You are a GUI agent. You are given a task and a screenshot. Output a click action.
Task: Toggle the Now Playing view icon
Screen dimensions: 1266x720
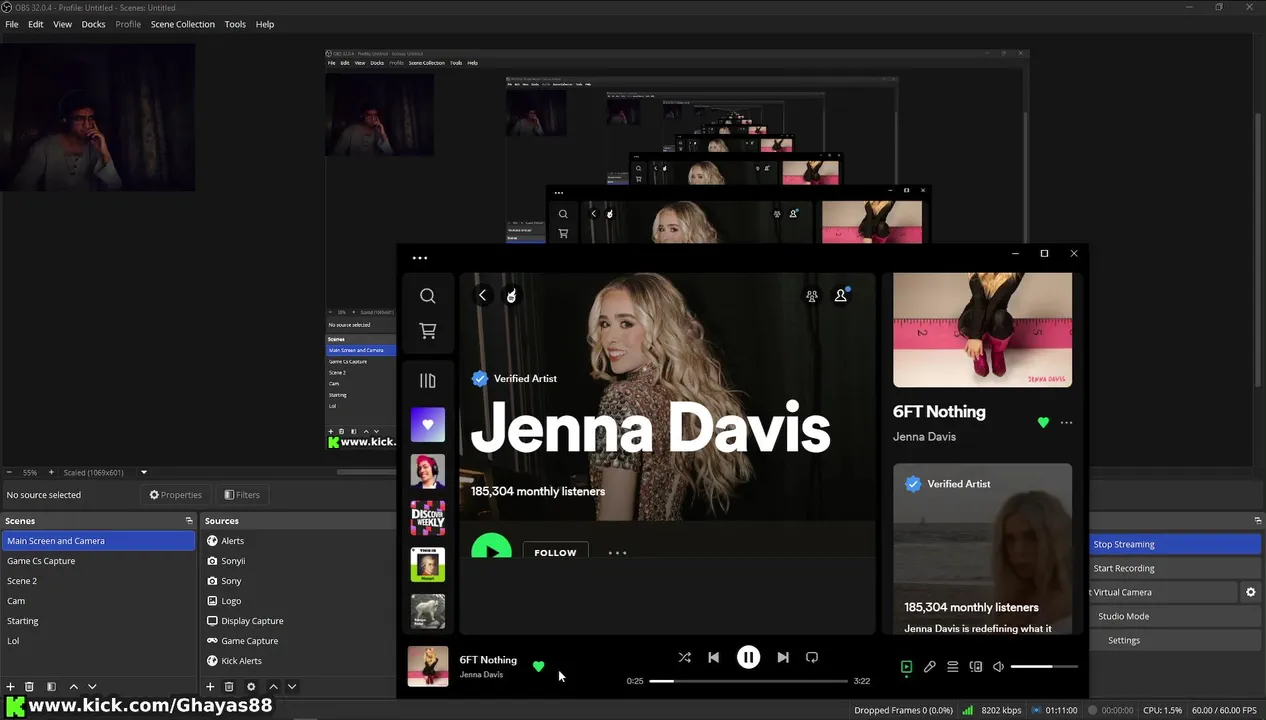click(906, 667)
